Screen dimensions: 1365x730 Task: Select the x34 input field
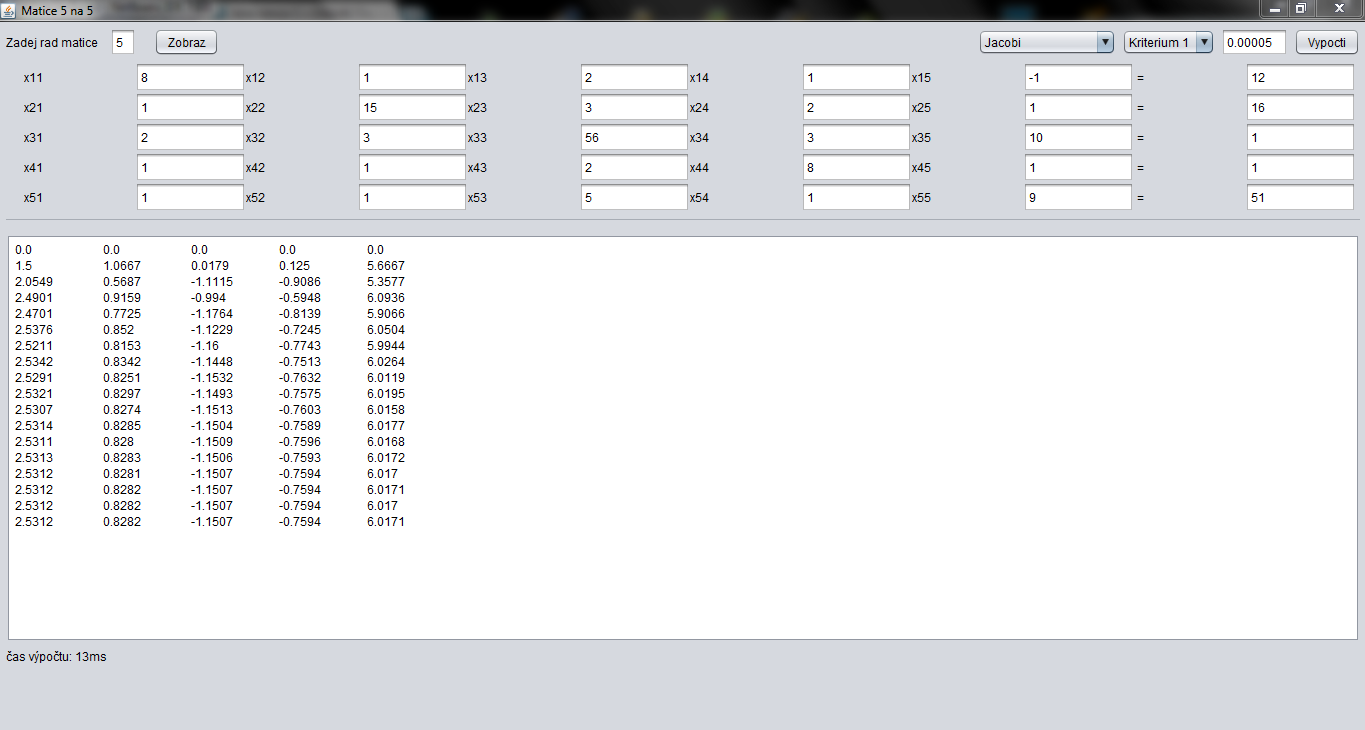tap(856, 138)
